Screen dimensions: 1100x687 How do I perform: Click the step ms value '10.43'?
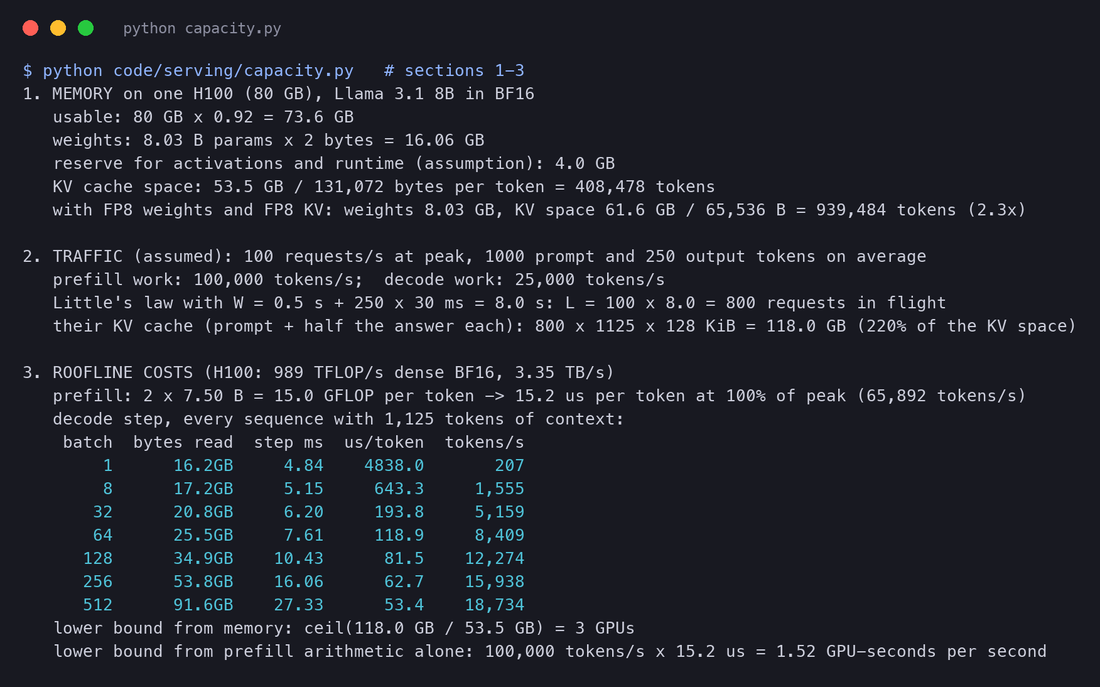click(x=299, y=558)
